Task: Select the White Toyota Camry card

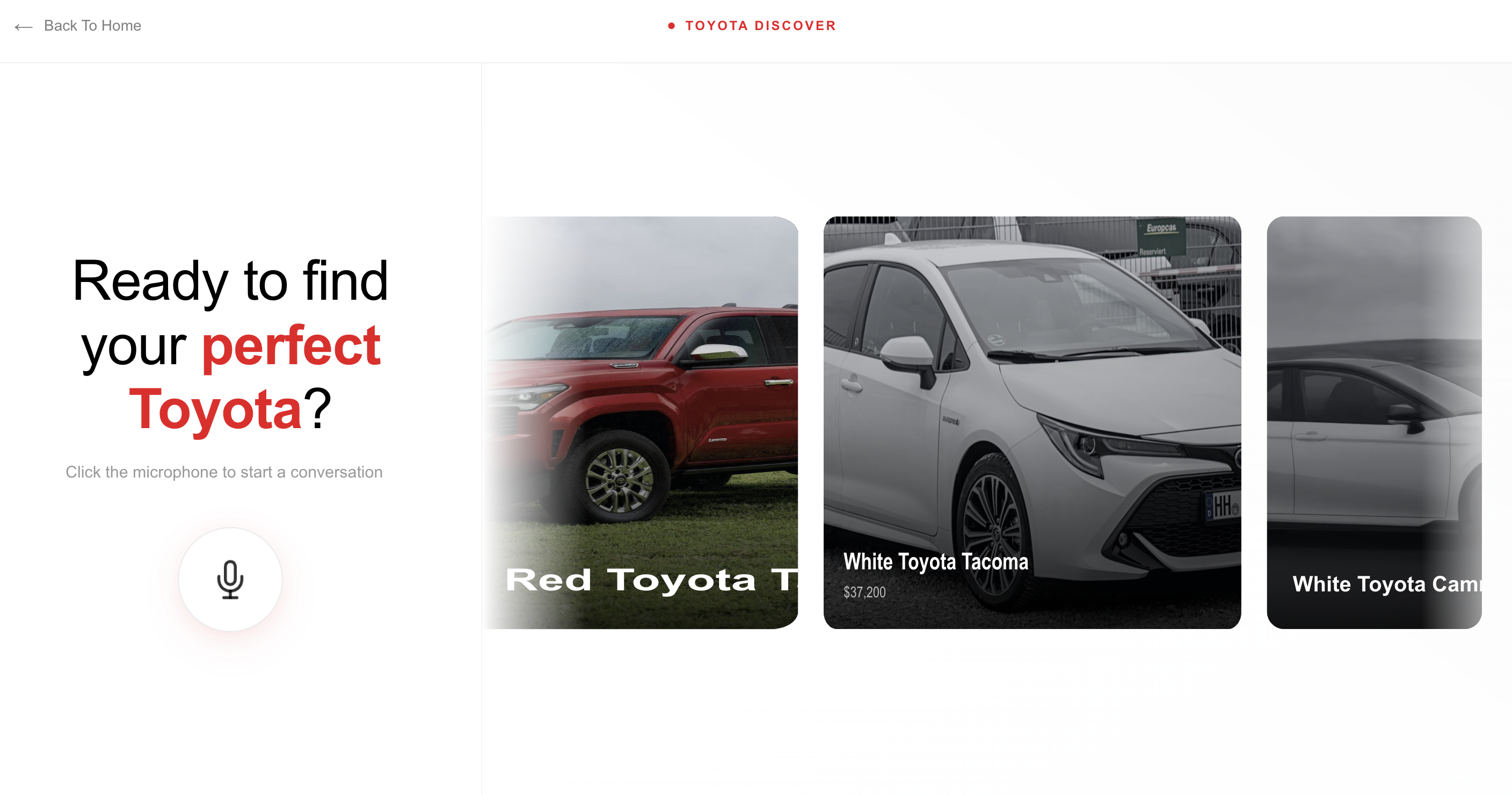Action: tap(1374, 423)
